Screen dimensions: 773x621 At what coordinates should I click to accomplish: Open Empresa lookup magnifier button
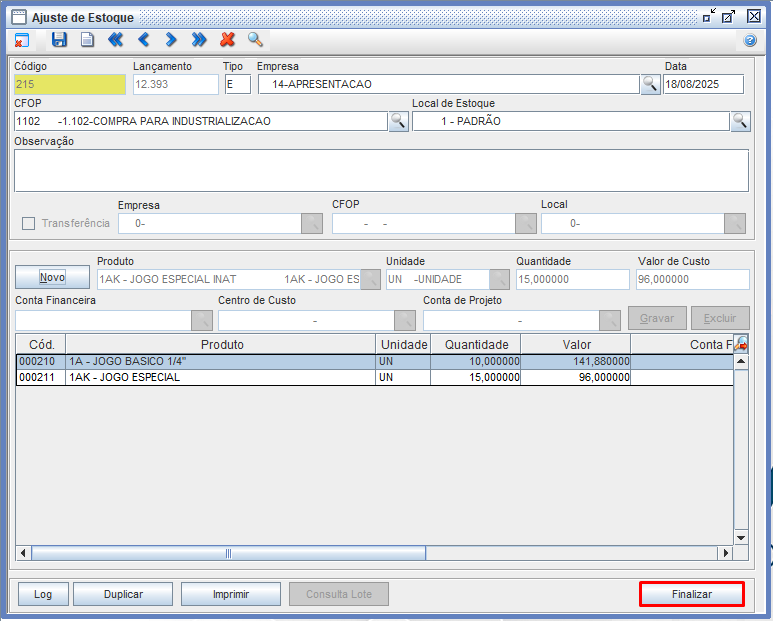point(650,84)
